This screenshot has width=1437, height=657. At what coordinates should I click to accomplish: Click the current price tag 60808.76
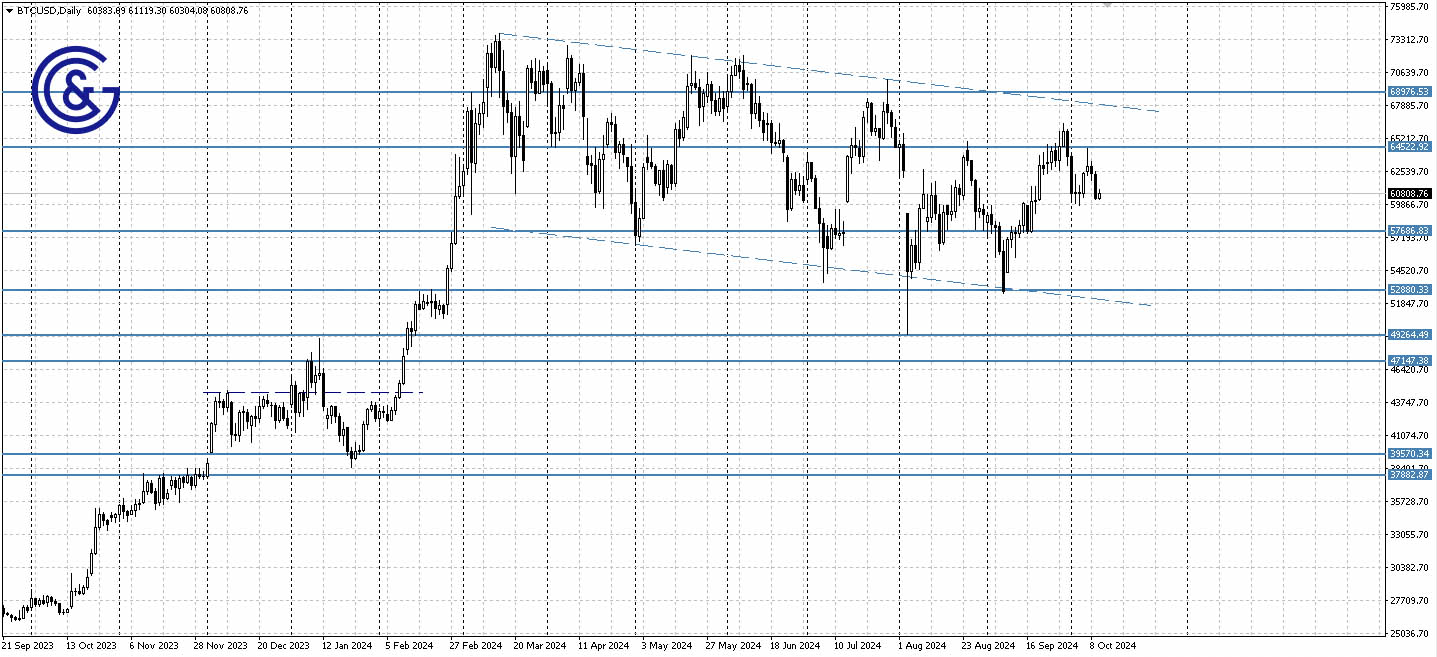(x=1410, y=194)
